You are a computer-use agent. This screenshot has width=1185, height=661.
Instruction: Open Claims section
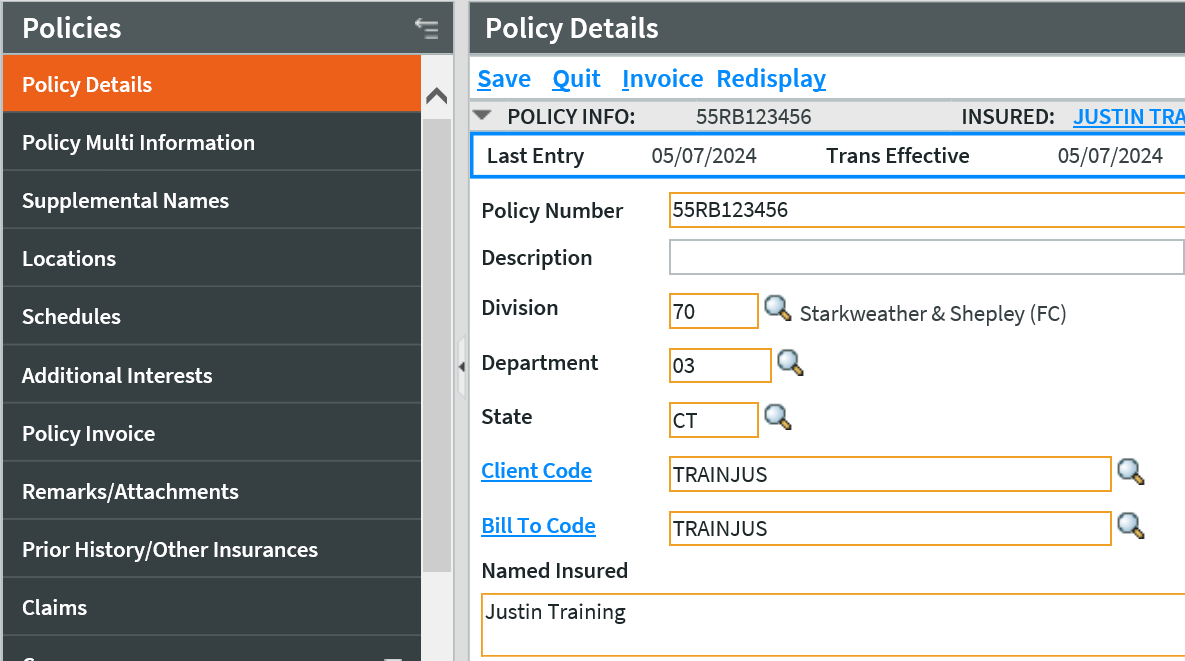pyautogui.click(x=212, y=607)
